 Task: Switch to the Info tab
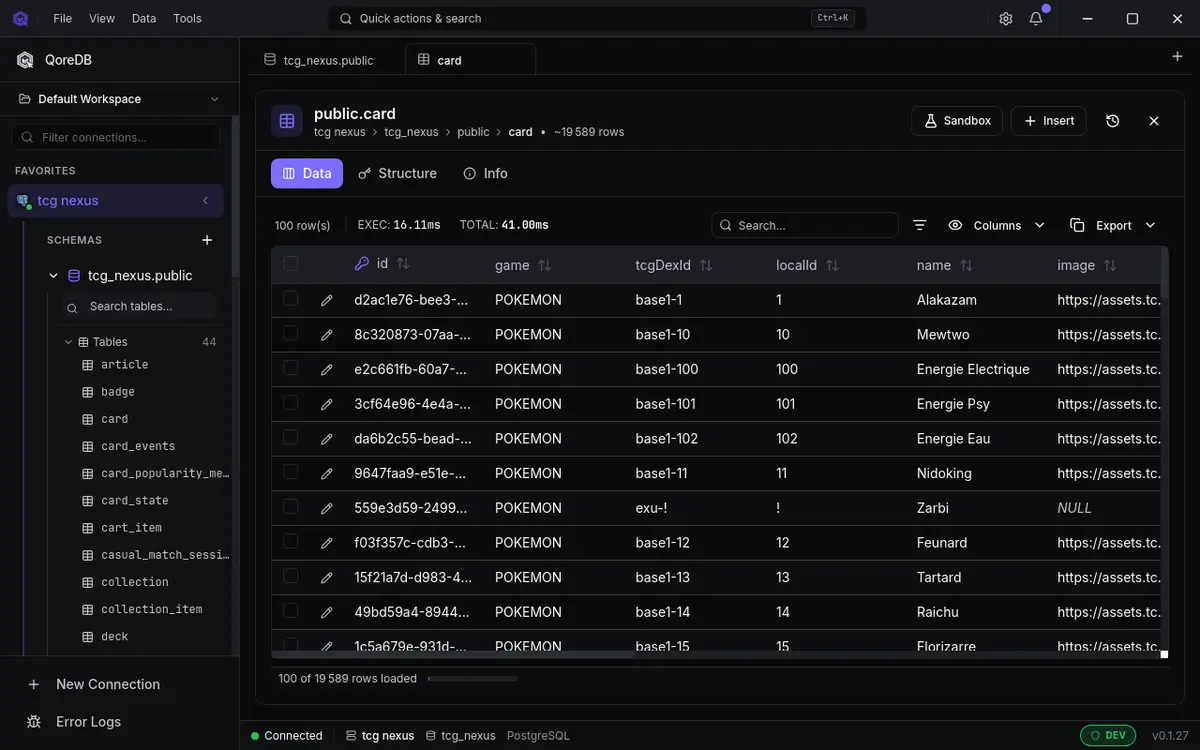pos(485,173)
